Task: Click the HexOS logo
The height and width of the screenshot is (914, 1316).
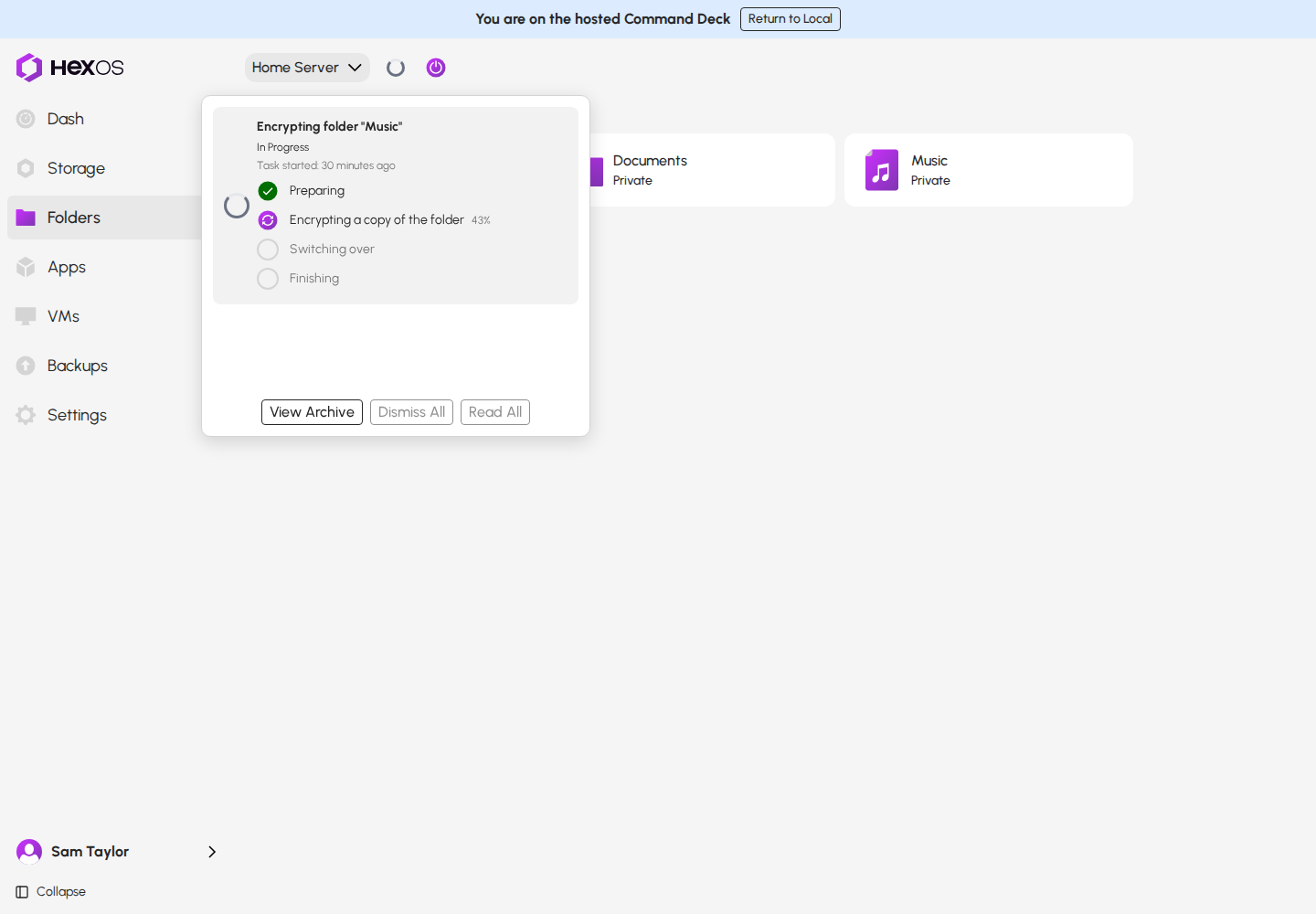Action: [x=69, y=68]
